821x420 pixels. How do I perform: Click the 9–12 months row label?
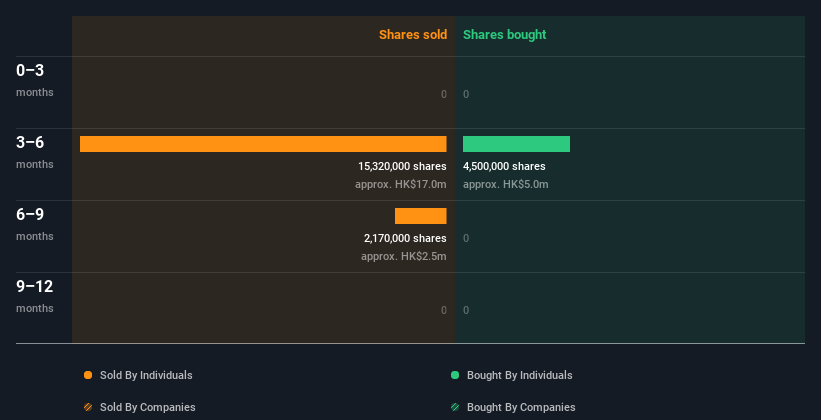click(35, 296)
